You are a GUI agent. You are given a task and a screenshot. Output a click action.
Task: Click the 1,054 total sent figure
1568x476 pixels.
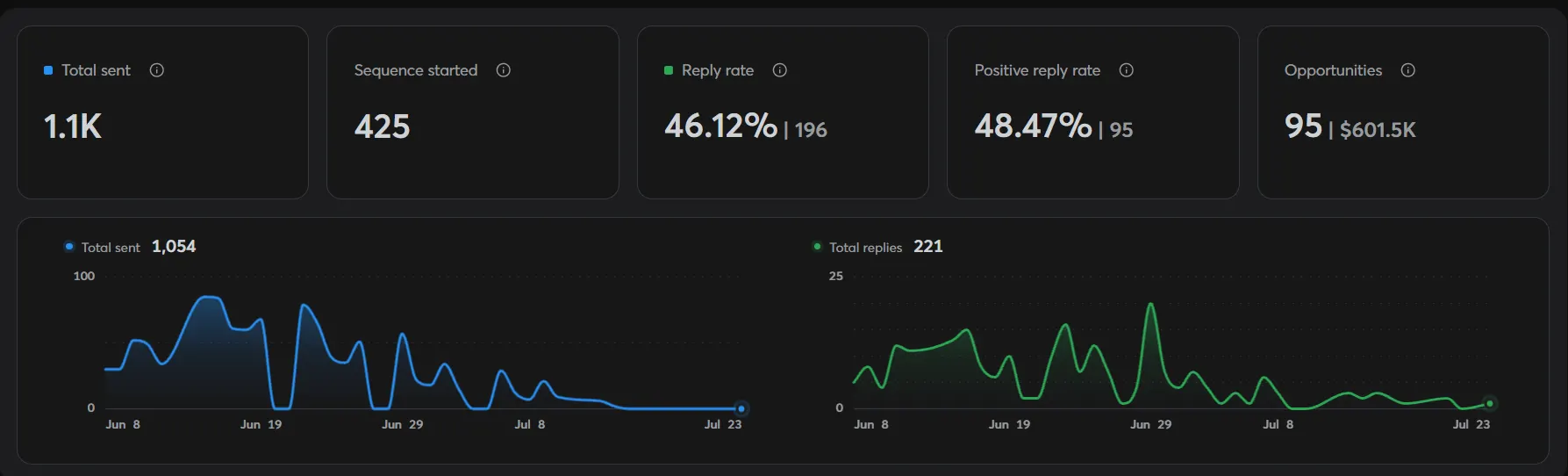(x=174, y=247)
